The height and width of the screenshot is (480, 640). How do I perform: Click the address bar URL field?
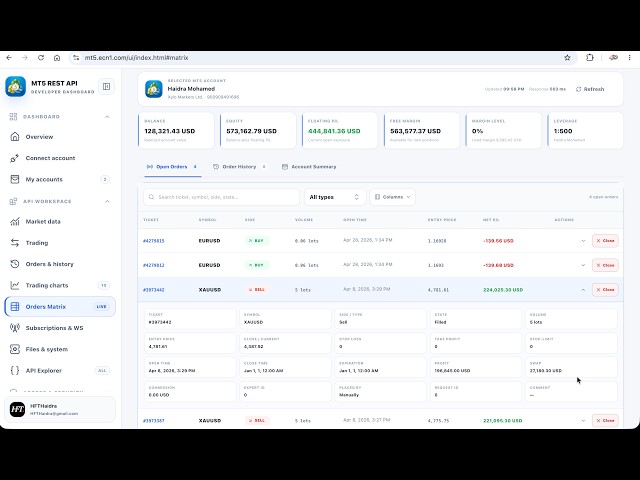(x=322, y=58)
